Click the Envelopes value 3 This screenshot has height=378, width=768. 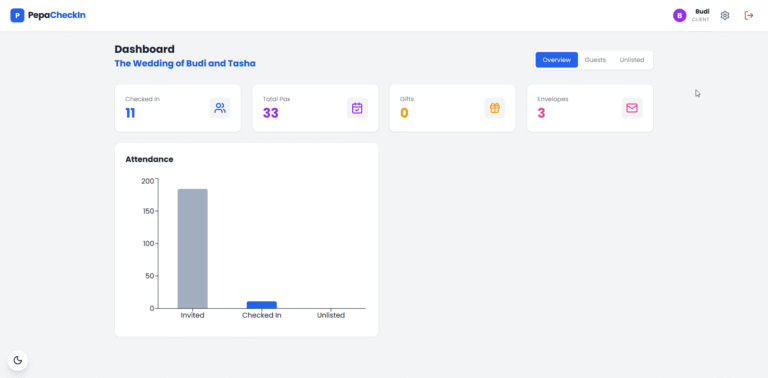point(541,113)
